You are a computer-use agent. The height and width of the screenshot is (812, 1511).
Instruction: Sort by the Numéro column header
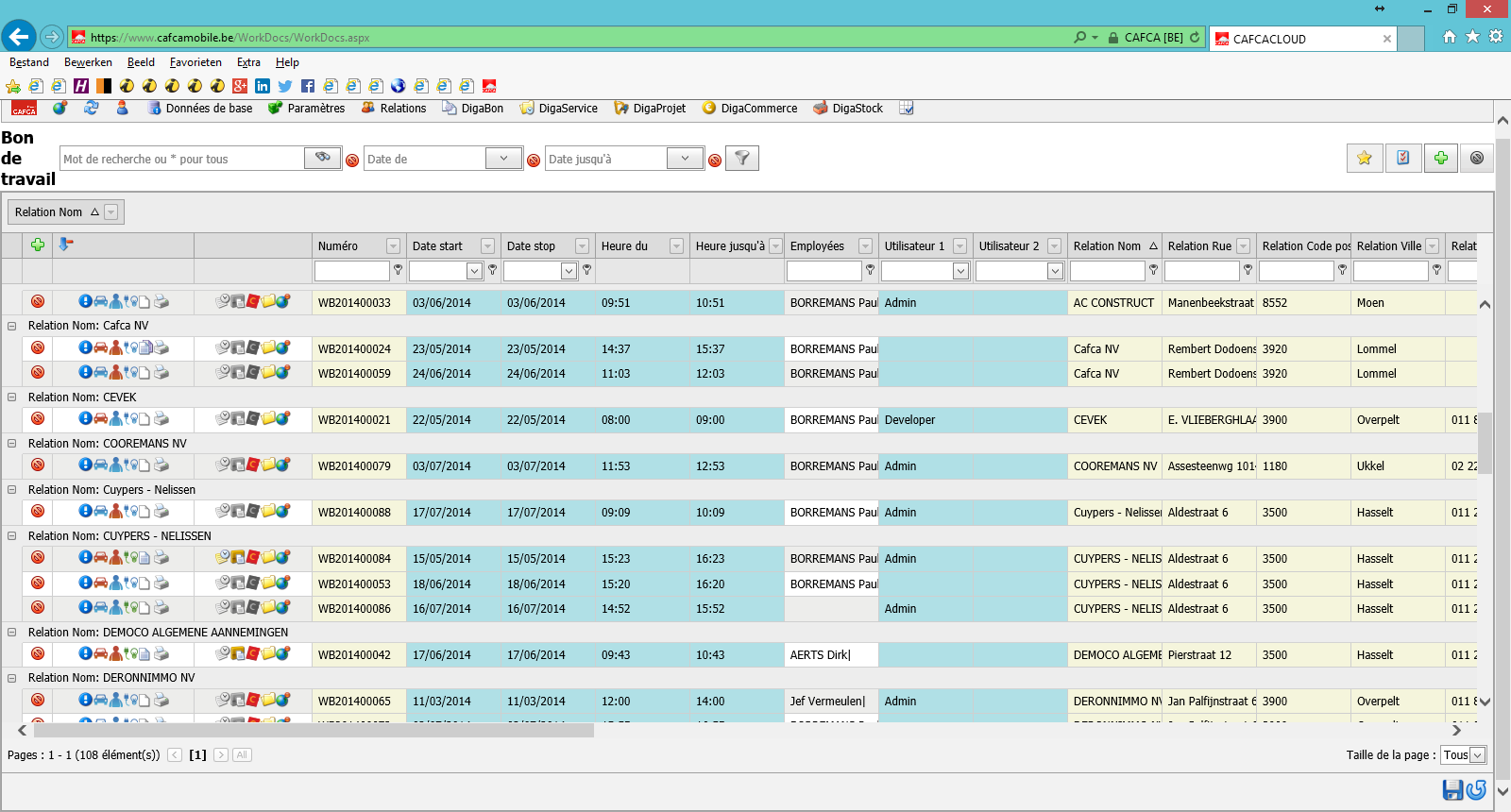(x=338, y=245)
